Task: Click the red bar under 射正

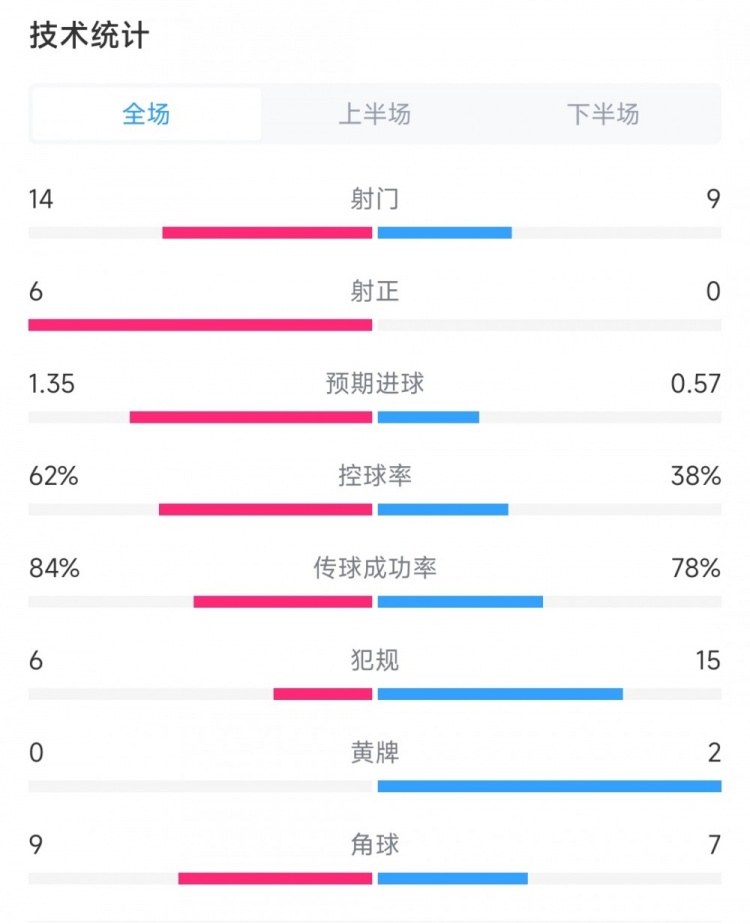Action: (x=200, y=325)
